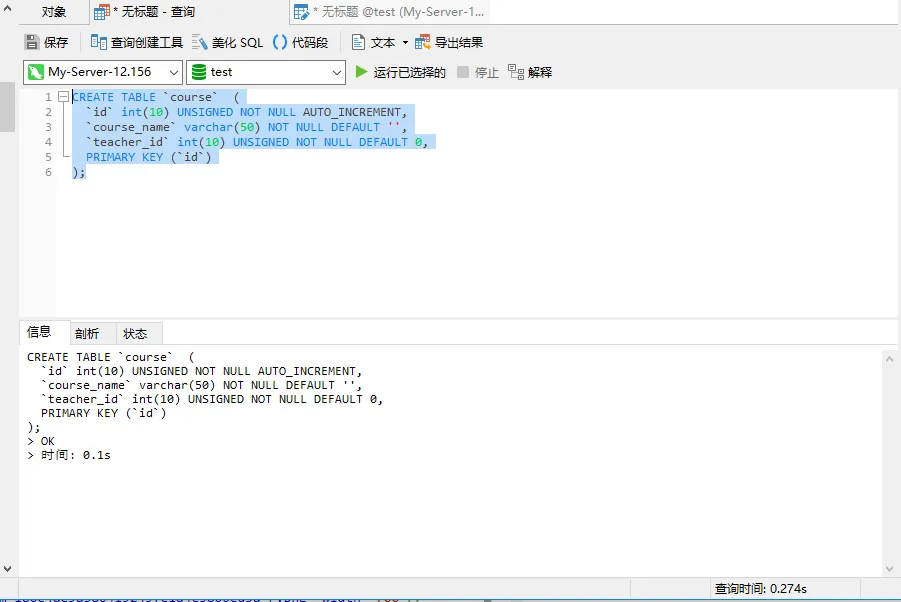The width and height of the screenshot is (901, 602).
Task: Select the 信息 message tab
Action: click(x=40, y=333)
